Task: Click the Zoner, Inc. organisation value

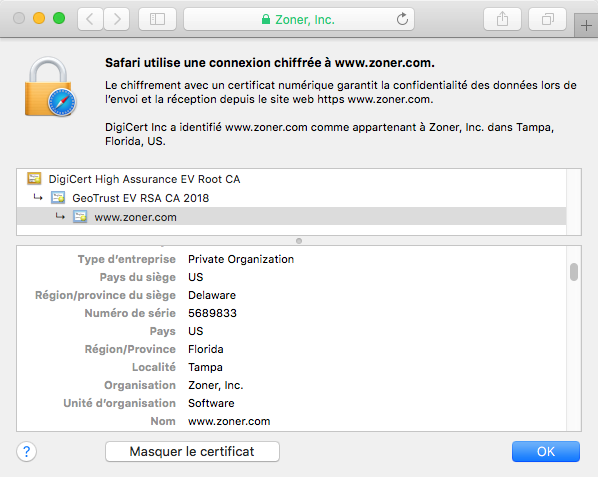Action: (x=215, y=385)
